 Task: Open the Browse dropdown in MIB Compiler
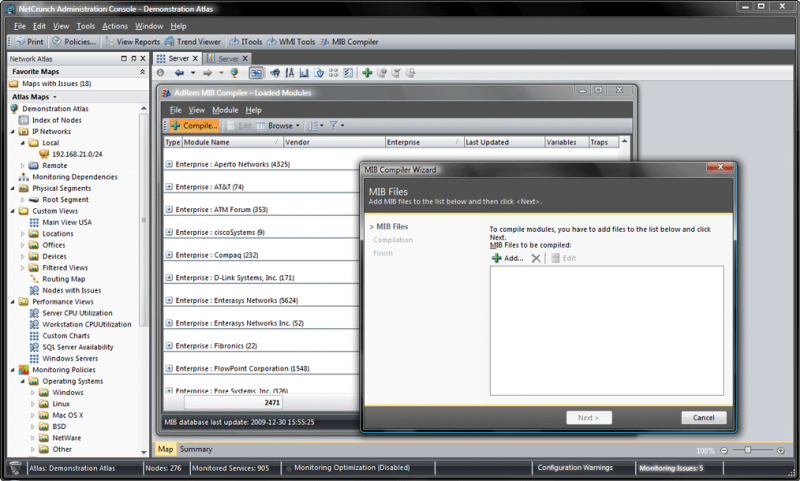pyautogui.click(x=279, y=125)
